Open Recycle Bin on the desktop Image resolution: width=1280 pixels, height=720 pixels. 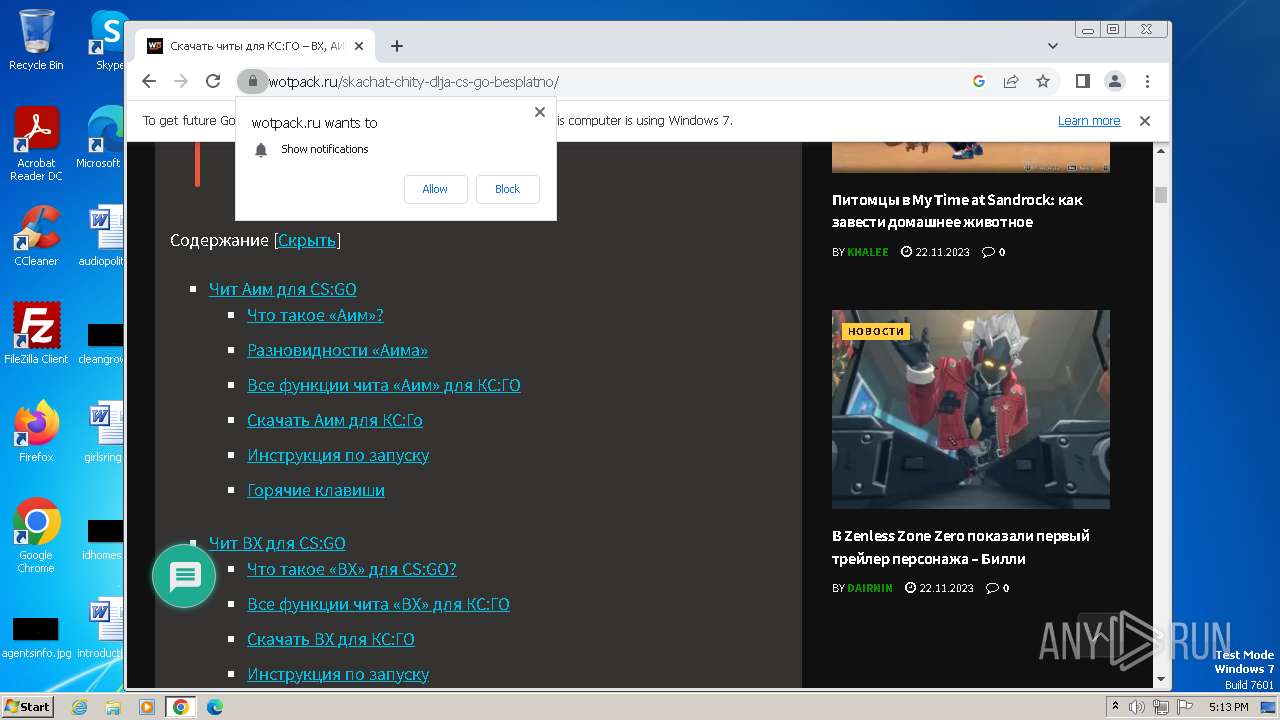(x=36, y=40)
